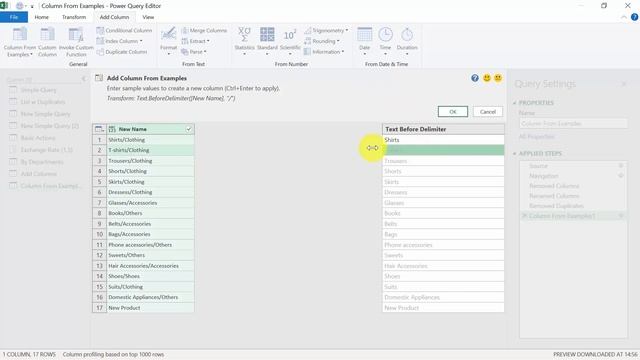Click suggested value Hair Accessories
Screen dimensions: 640x360
(443, 266)
